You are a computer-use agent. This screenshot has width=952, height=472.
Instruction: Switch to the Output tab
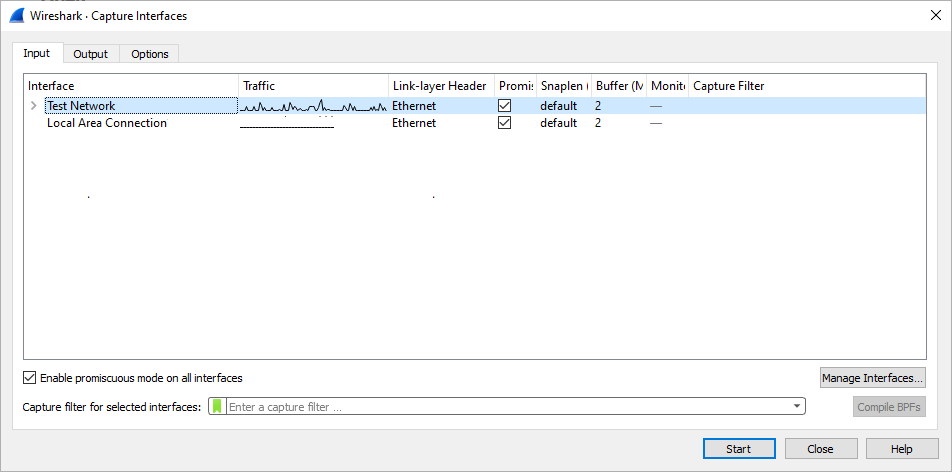pyautogui.click(x=90, y=54)
